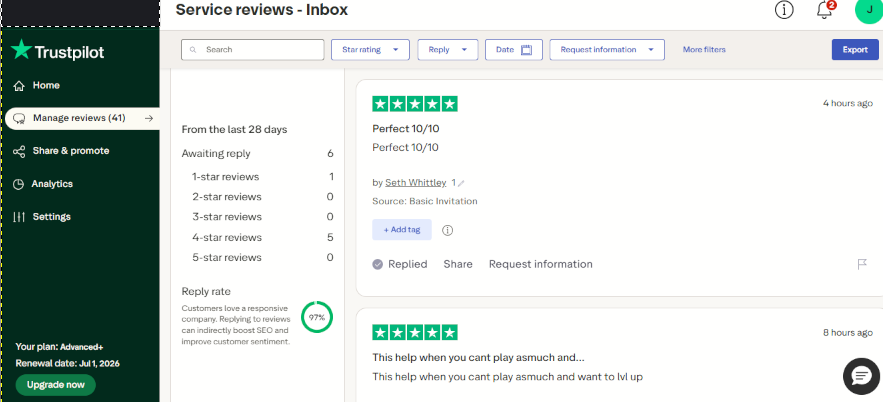Click the Analytics pie chart icon

(19, 184)
